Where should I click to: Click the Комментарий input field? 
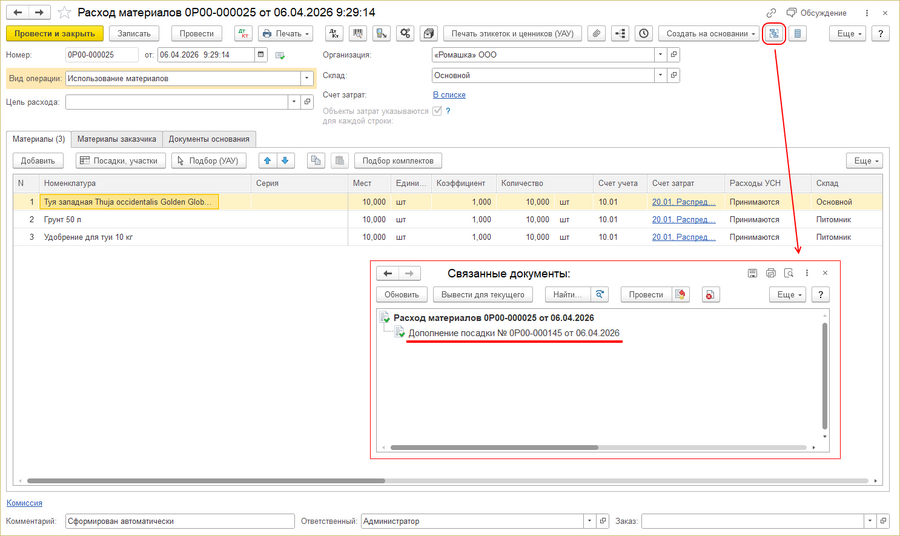coord(178,521)
